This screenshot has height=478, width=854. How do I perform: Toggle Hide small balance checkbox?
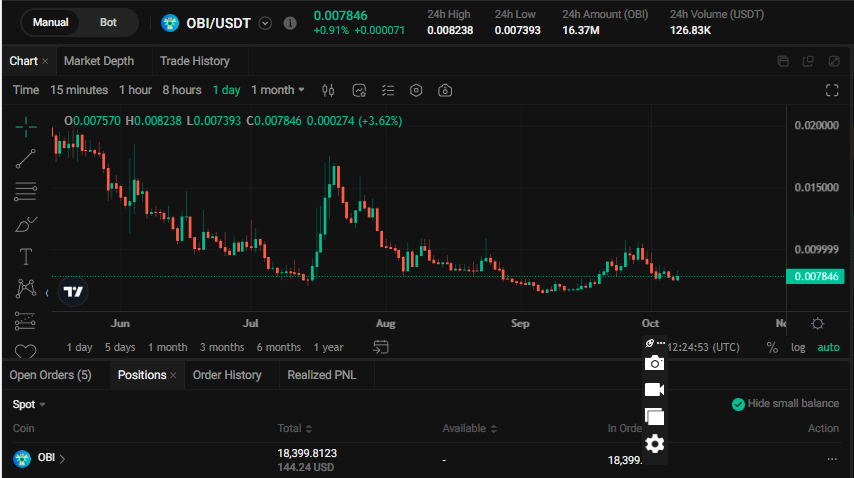click(738, 404)
